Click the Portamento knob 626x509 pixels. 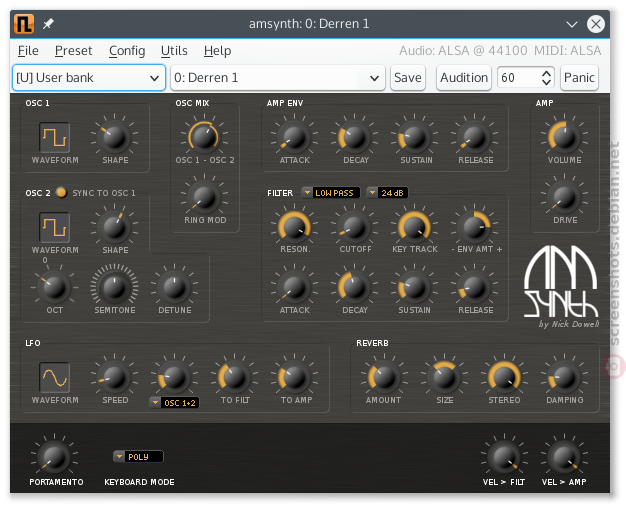point(54,458)
